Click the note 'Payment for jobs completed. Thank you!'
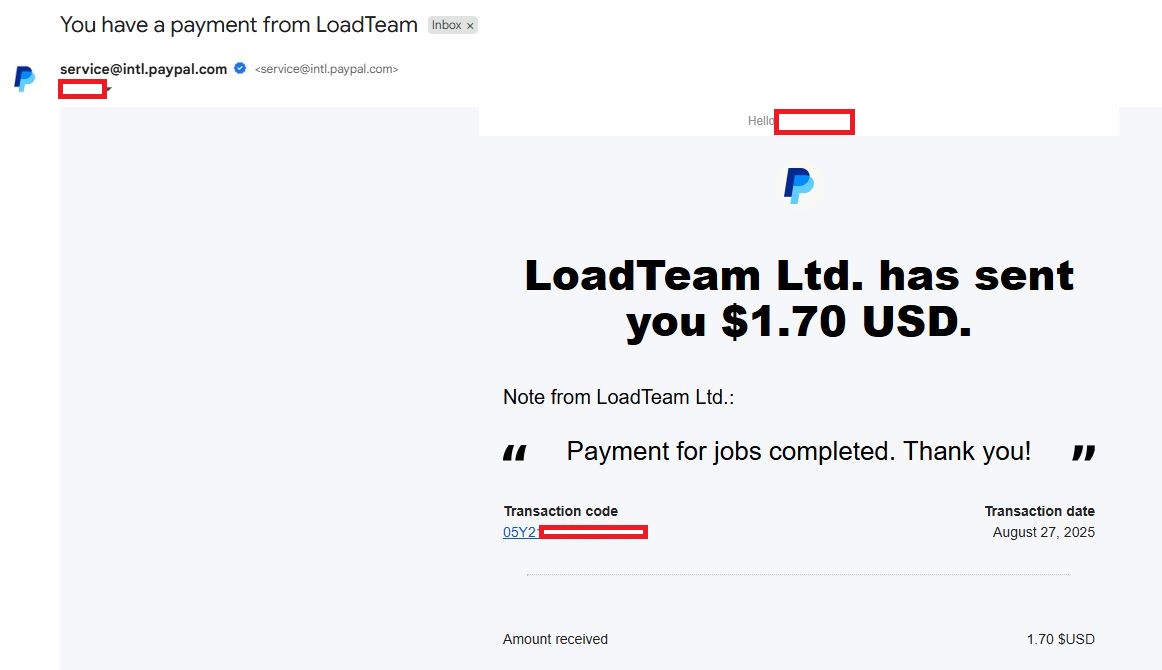Screen dimensions: 1162x670 pyautogui.click(x=799, y=451)
